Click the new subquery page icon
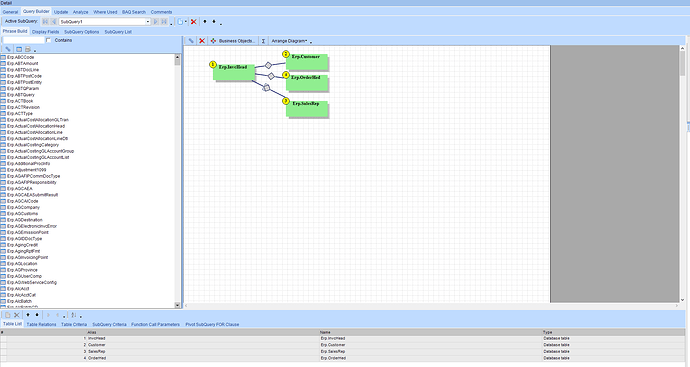Screen dimensions: 690x367 click(x=180, y=22)
